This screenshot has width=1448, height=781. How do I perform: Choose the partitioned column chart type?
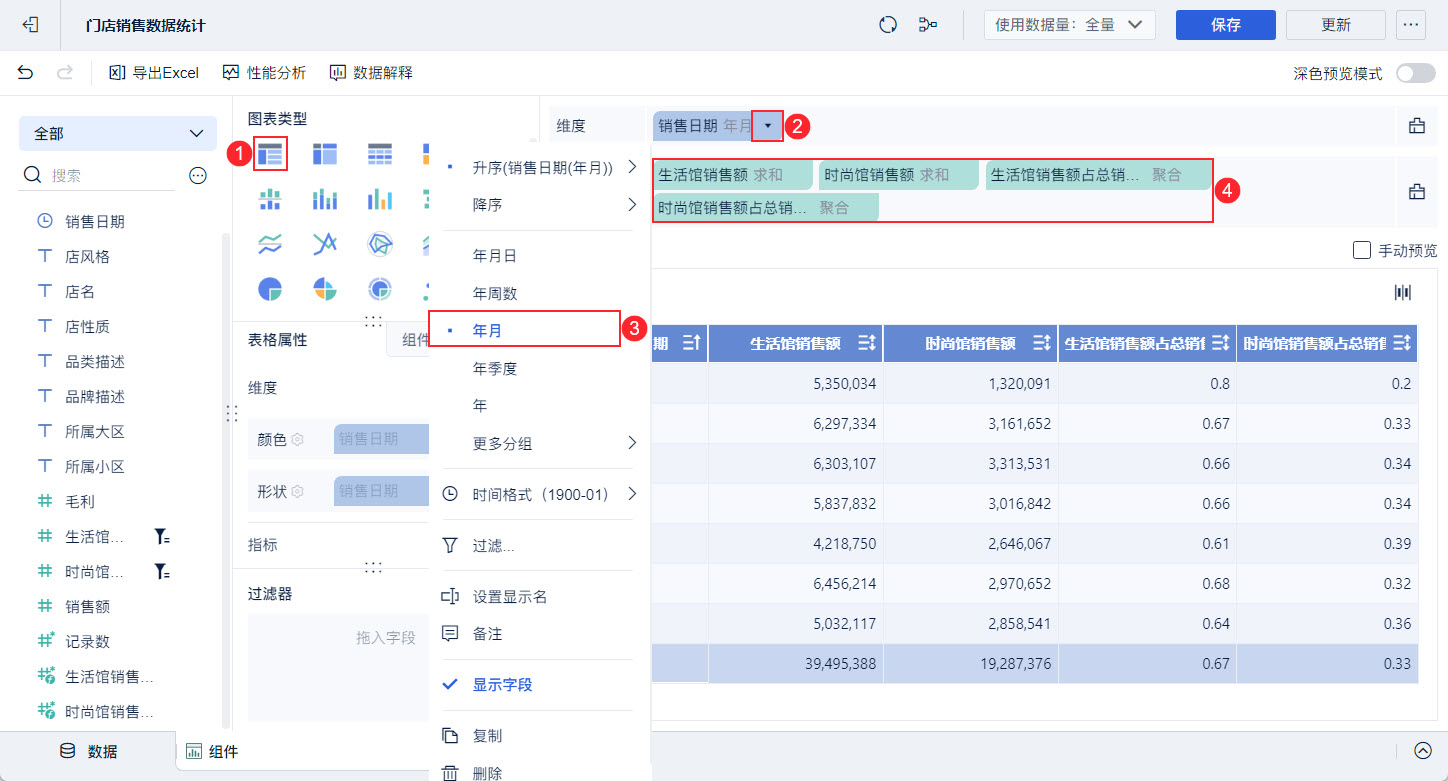click(x=270, y=199)
